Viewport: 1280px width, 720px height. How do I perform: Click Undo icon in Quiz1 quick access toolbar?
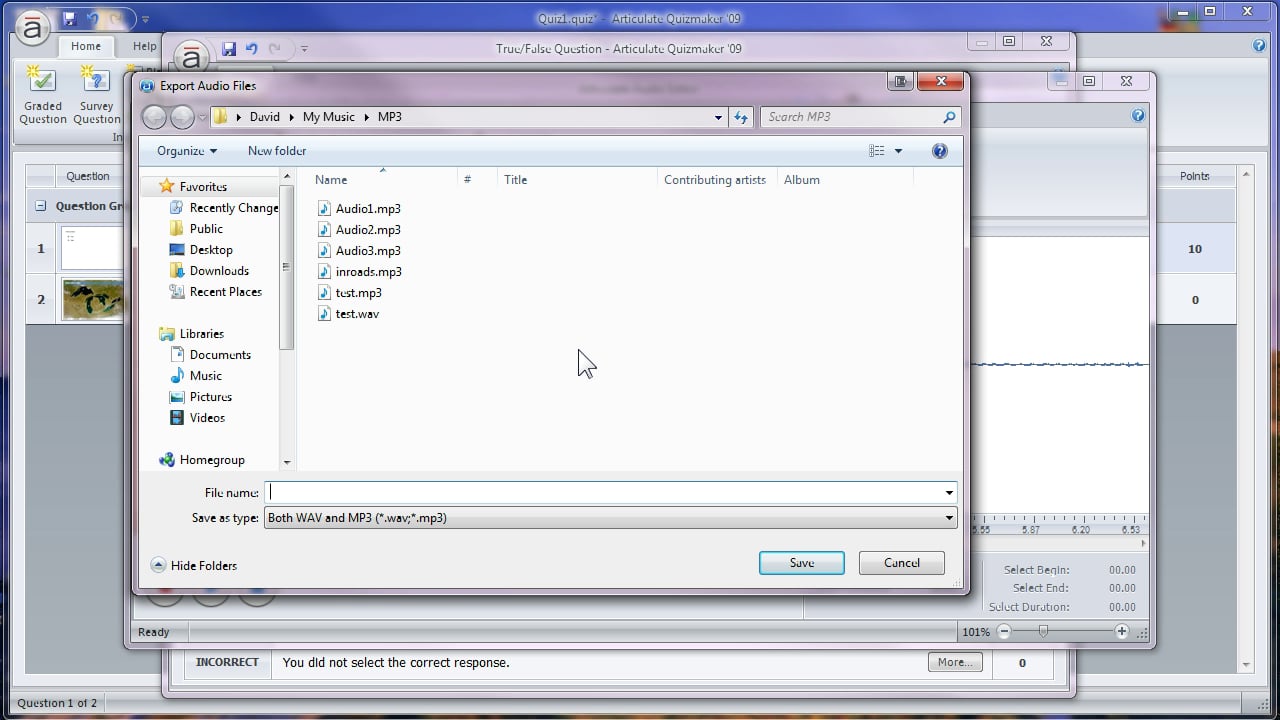pyautogui.click(x=93, y=19)
